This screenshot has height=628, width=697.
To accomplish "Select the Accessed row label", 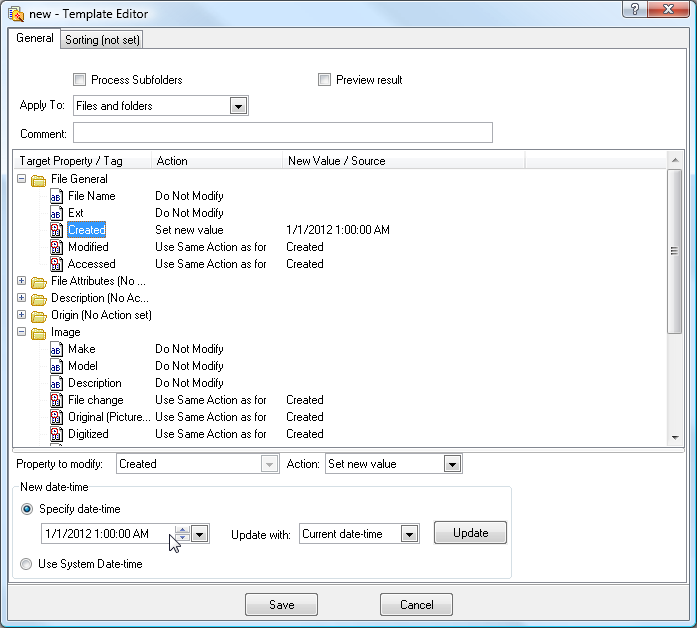I will click(92, 264).
